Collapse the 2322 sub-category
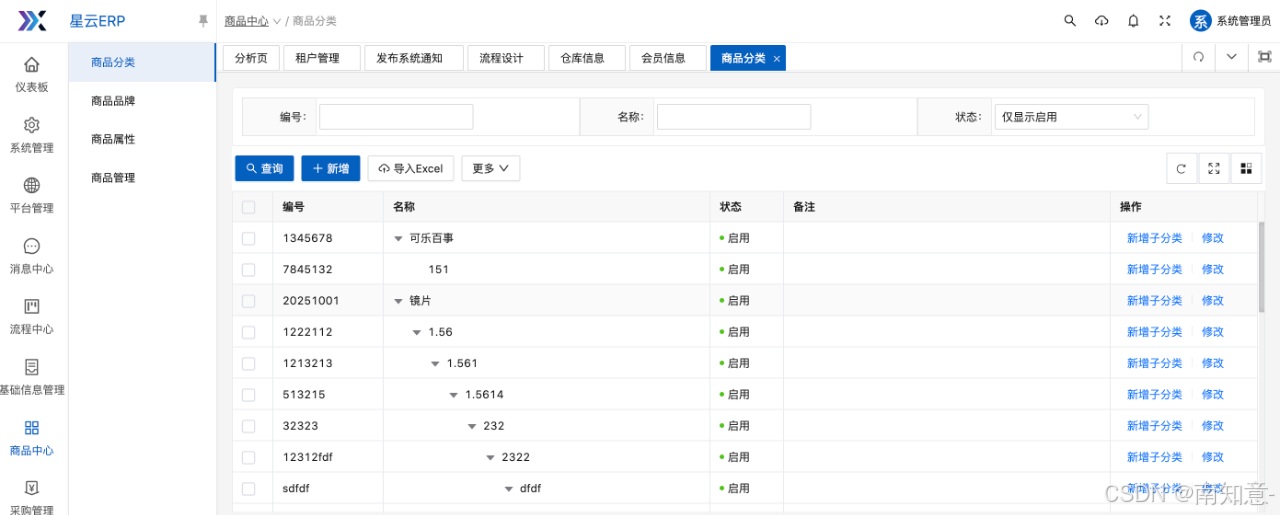Screen dimensions: 1280x515 point(491,458)
